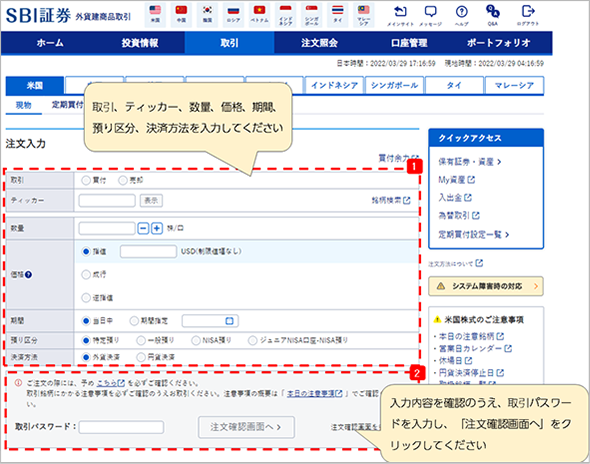Image resolution: width=590 pixels, height=464 pixels.
Task: Click the ティッカー input field
Action: pyautogui.click(x=107, y=201)
